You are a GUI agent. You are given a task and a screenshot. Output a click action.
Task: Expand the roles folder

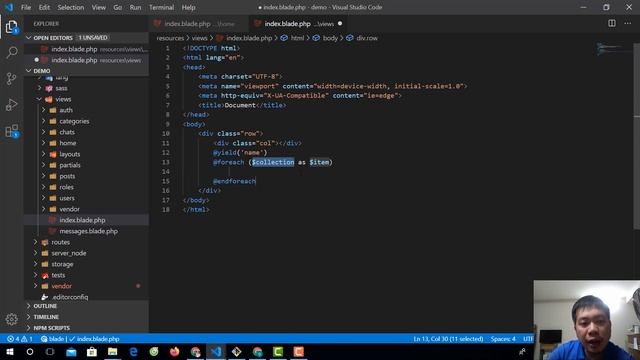[x=87, y=187]
